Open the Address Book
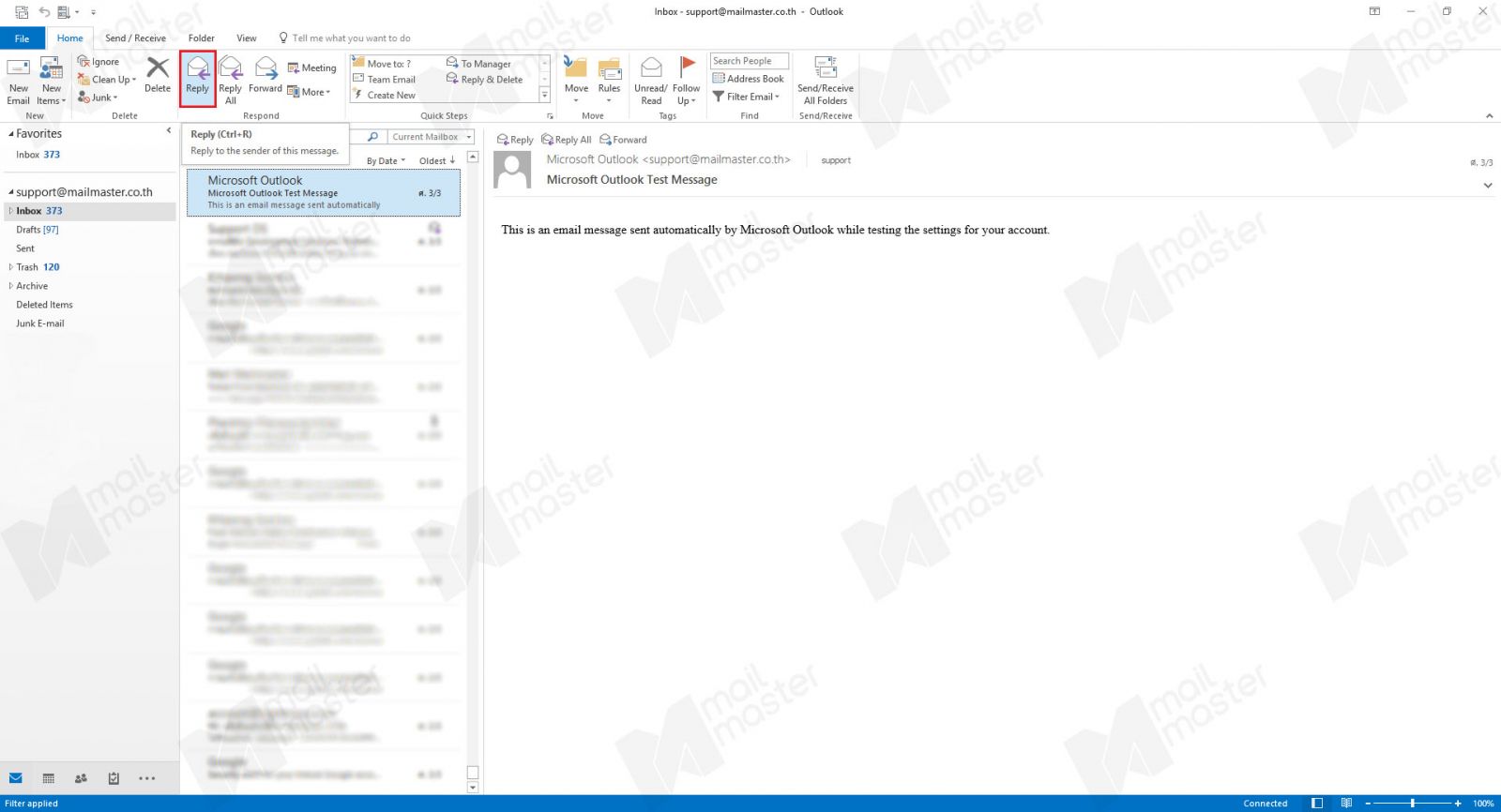Screen dimensions: 1501x812 click(749, 79)
